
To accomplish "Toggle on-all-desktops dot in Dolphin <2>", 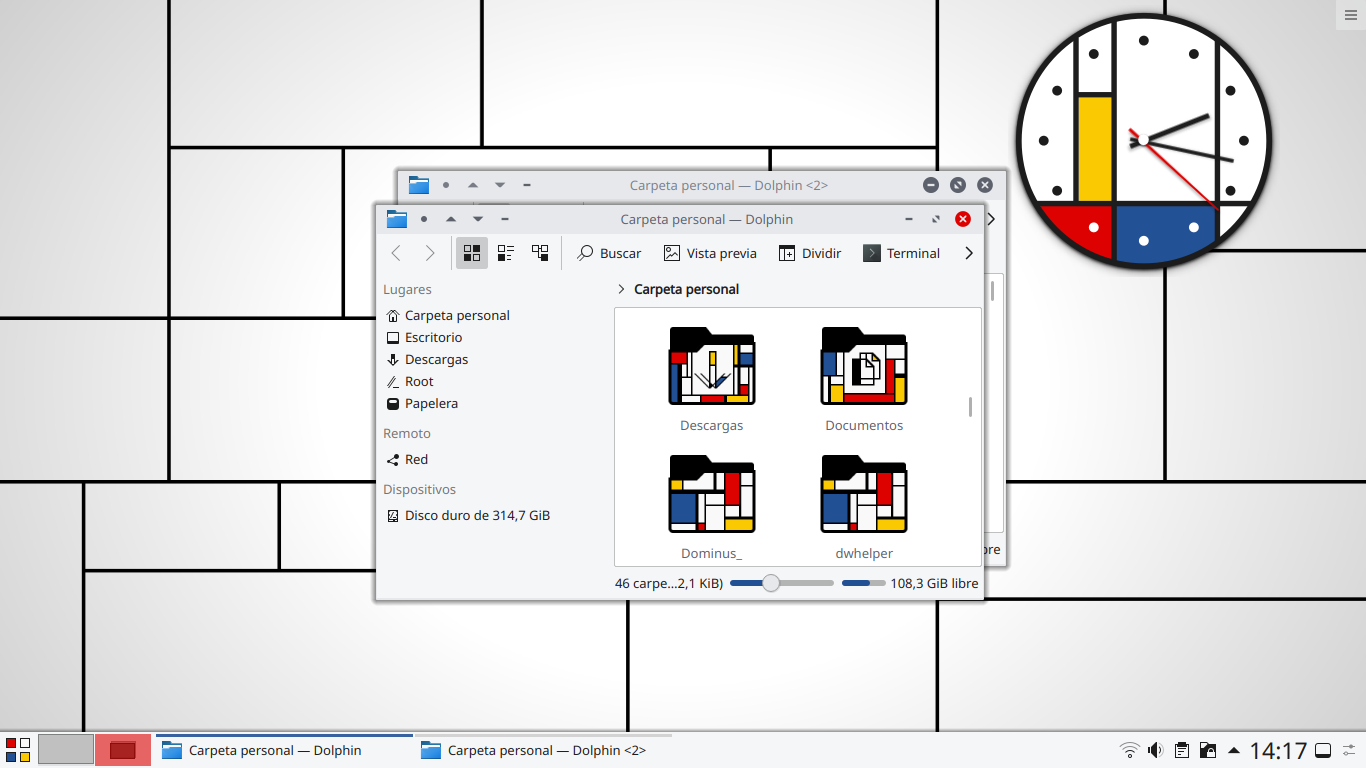I will 446,185.
